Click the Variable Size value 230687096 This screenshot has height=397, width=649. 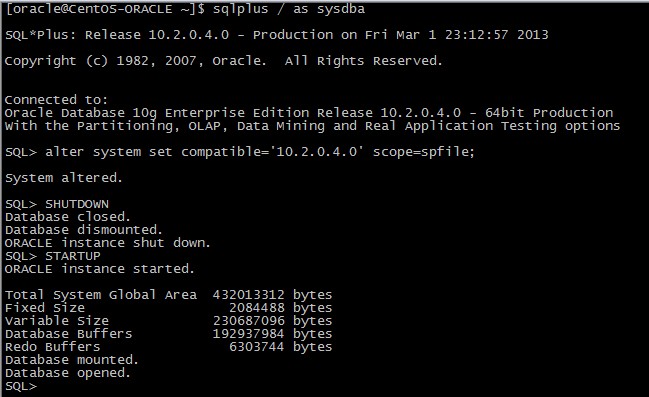coord(248,321)
